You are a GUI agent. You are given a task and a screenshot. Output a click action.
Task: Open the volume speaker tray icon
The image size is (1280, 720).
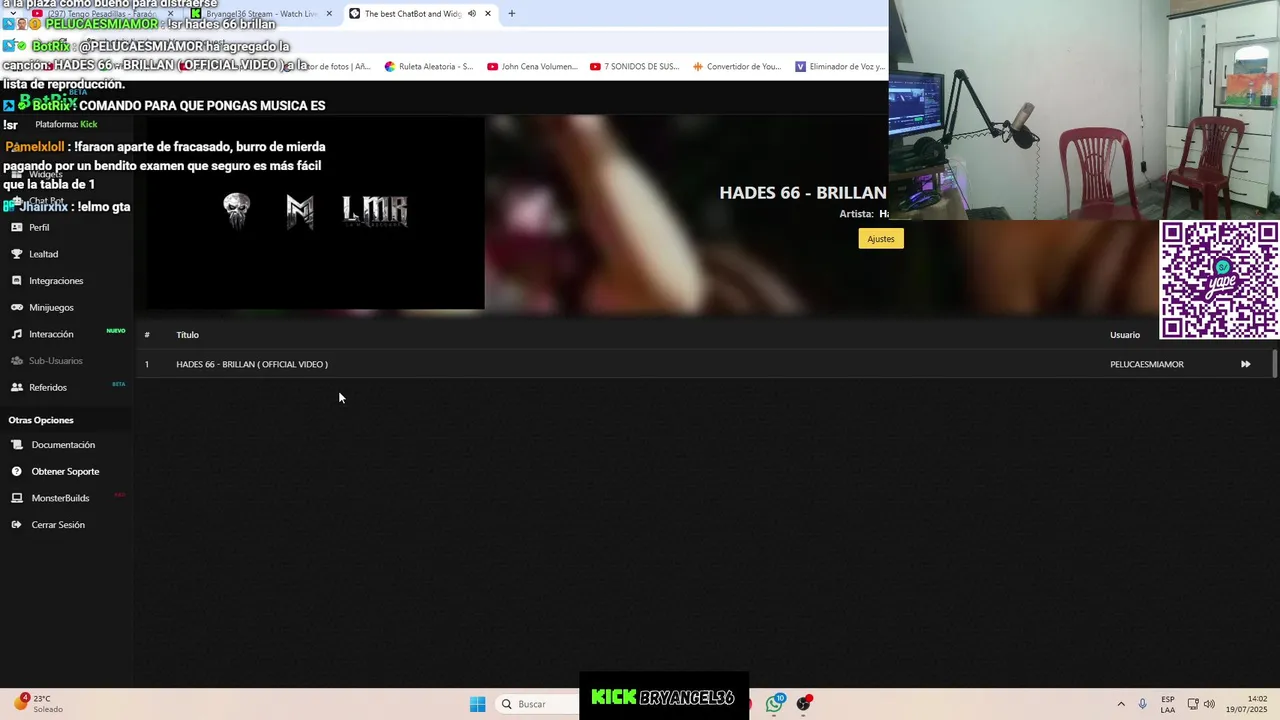pos(1209,704)
